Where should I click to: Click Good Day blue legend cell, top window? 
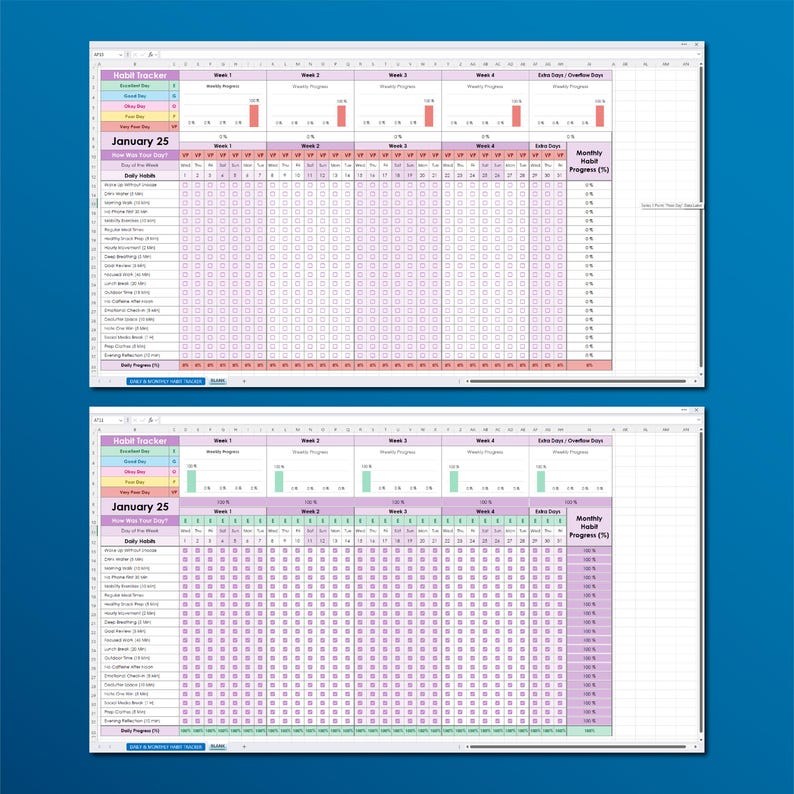(x=135, y=96)
